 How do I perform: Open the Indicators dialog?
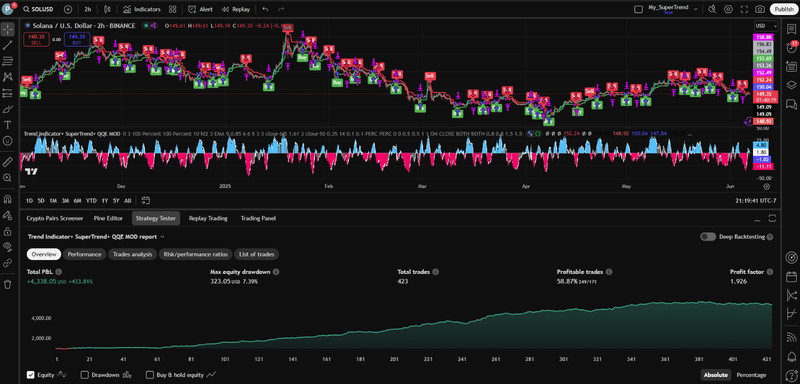click(x=142, y=9)
